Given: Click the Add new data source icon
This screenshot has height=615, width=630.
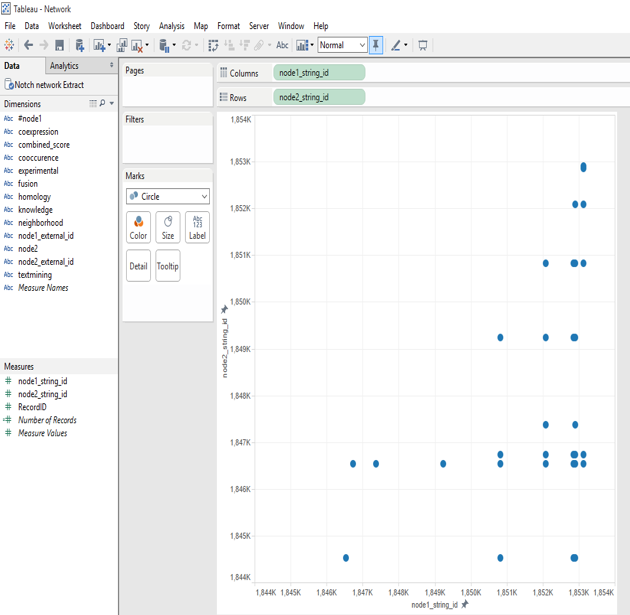Looking at the screenshot, I should 80,45.
